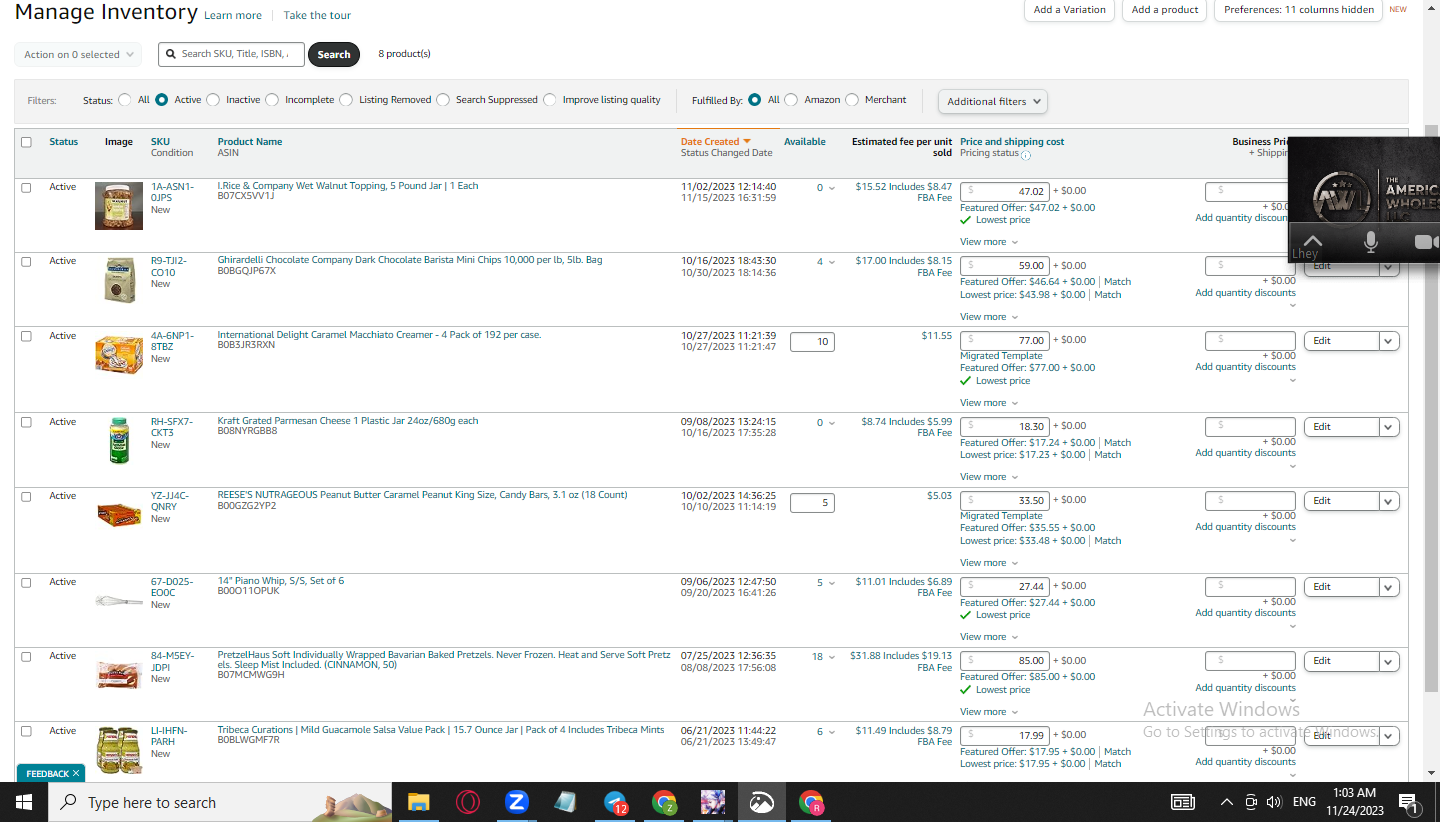Open the Windows notification center
Screen dimensions: 1440x822
[1408, 802]
